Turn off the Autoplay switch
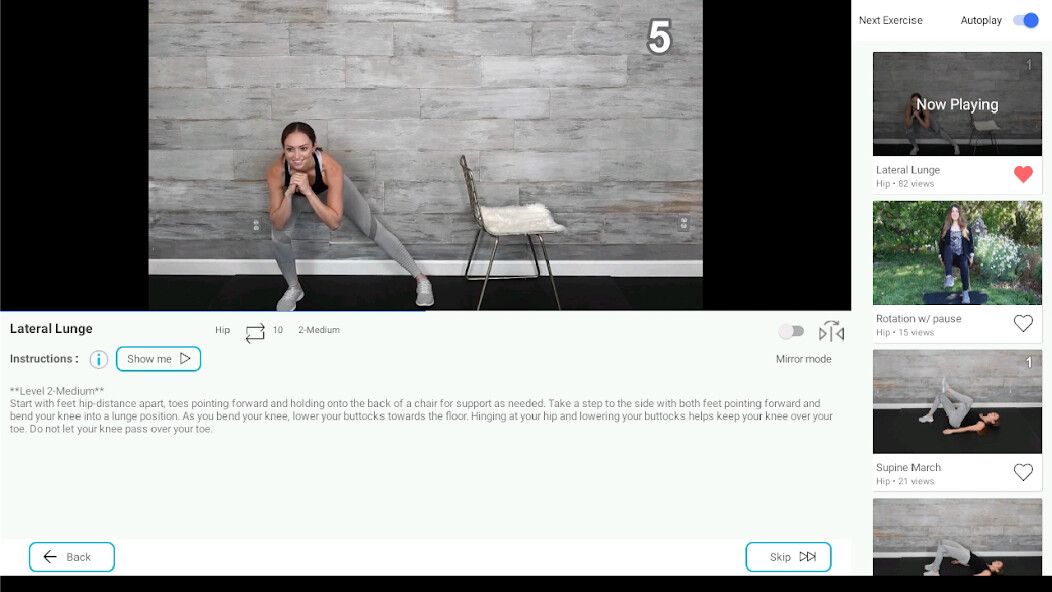This screenshot has width=1052, height=592. (x=1026, y=20)
